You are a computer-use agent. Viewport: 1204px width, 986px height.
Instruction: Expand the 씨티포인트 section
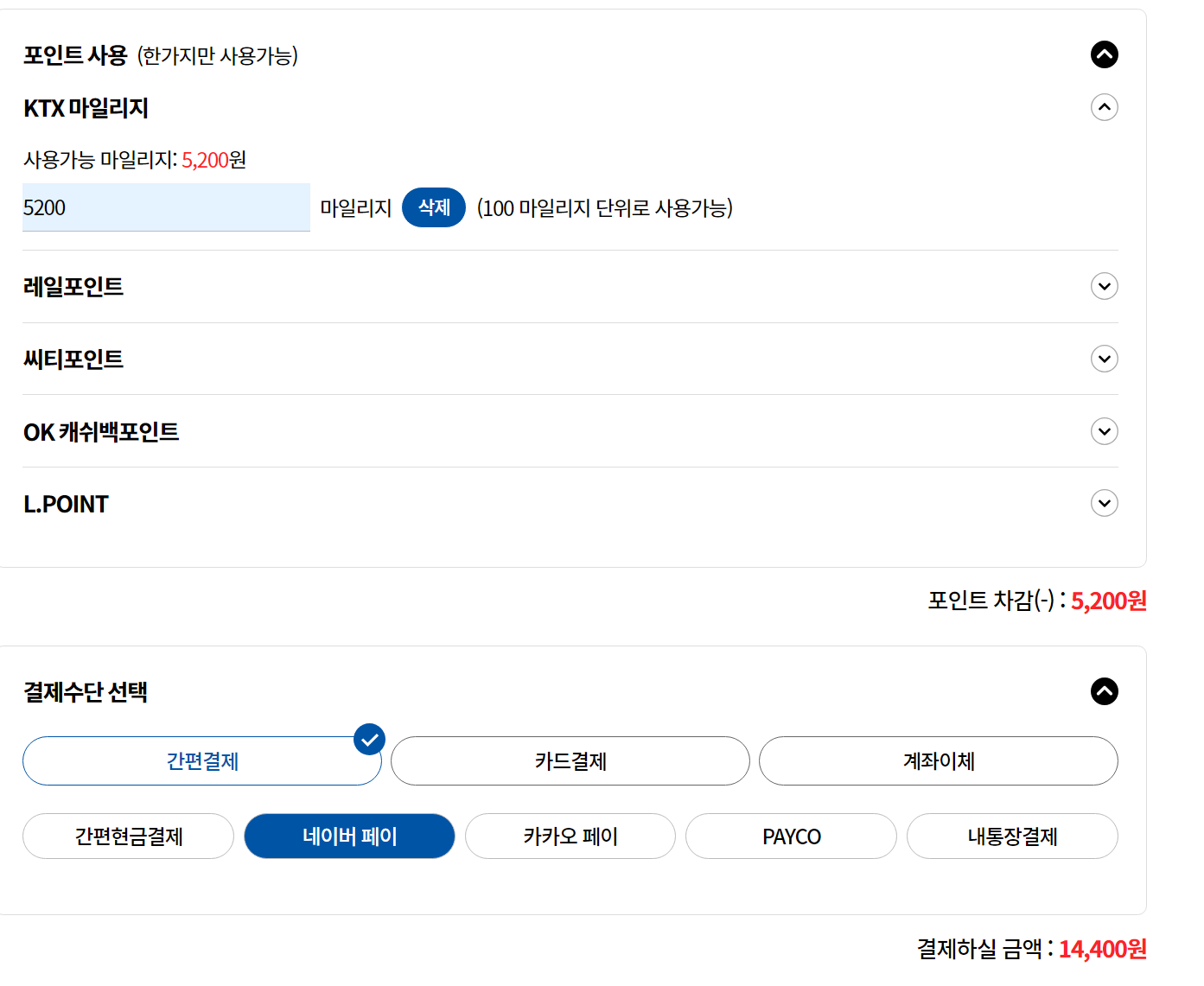[1104, 359]
